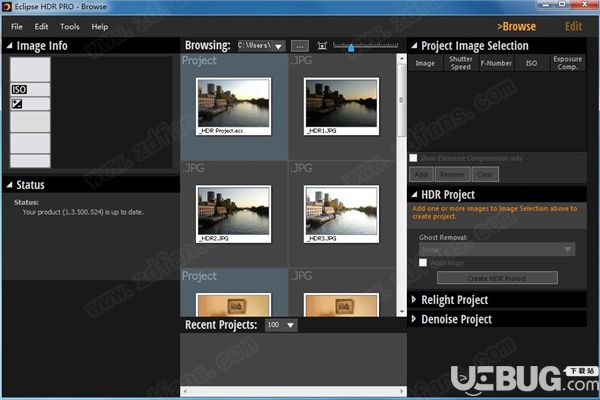Select the _HDR1.JPG thumbnail
This screenshot has height=400, width=600.
tap(341, 106)
